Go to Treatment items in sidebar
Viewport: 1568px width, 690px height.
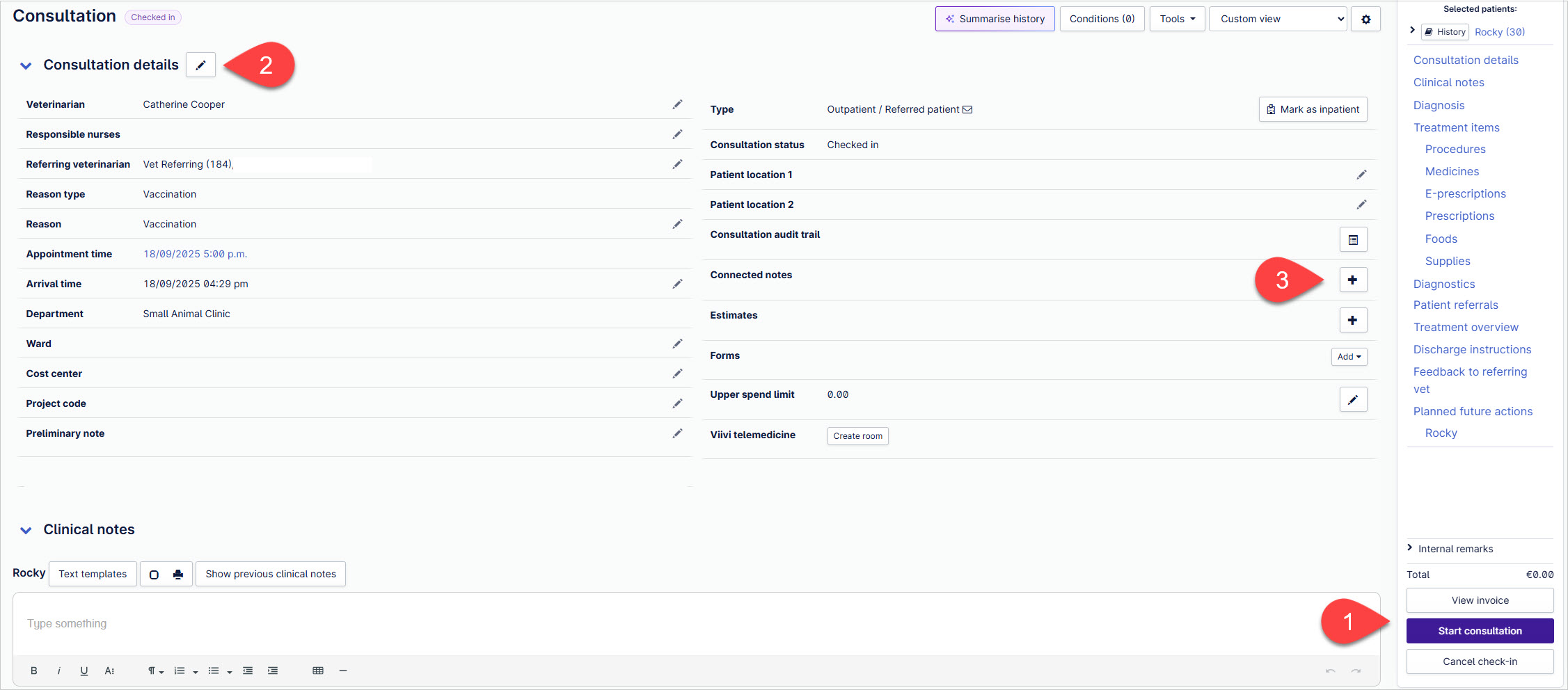[1456, 127]
